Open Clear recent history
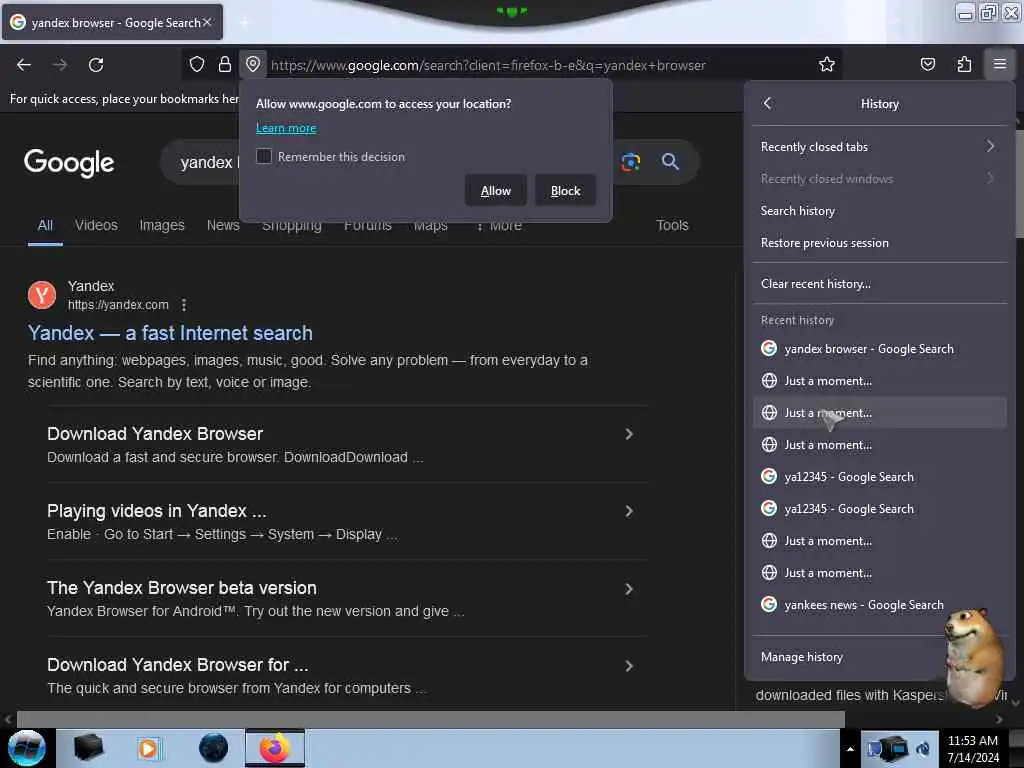Image resolution: width=1024 pixels, height=768 pixels. tap(880, 283)
